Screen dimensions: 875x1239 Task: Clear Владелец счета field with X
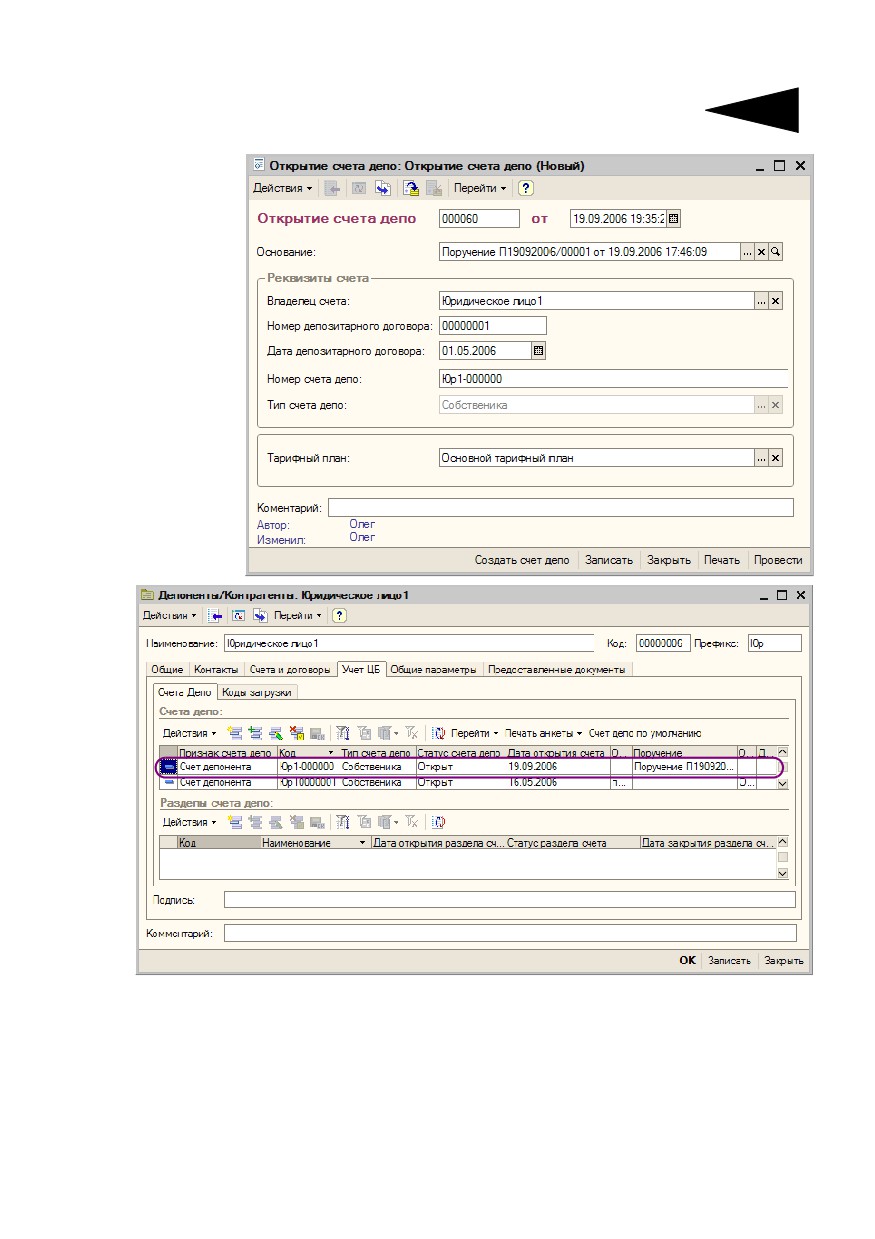775,301
